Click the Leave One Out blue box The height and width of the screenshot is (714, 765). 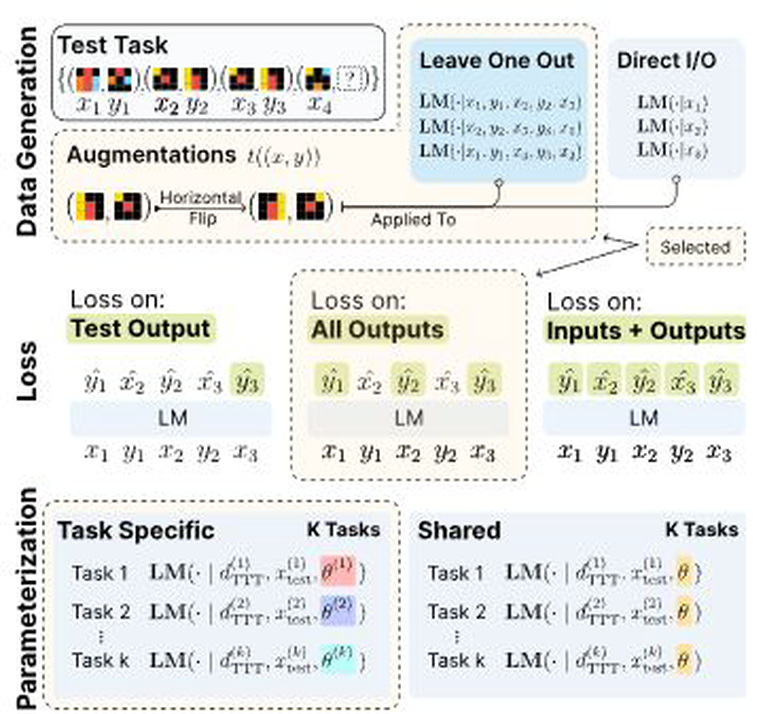(x=499, y=110)
